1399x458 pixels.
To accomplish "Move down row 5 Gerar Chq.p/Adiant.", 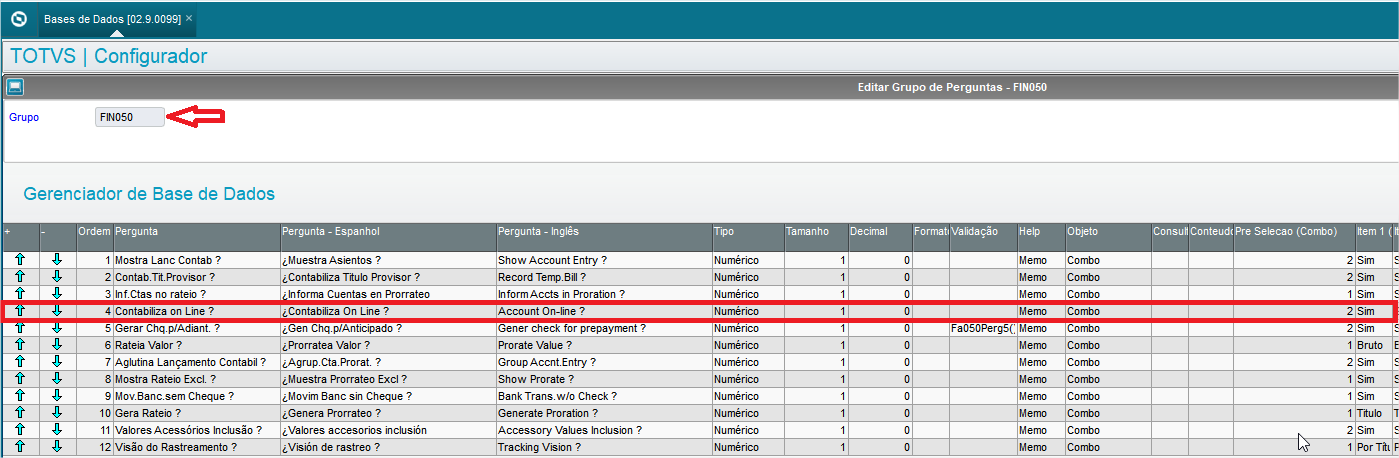I will pos(57,328).
